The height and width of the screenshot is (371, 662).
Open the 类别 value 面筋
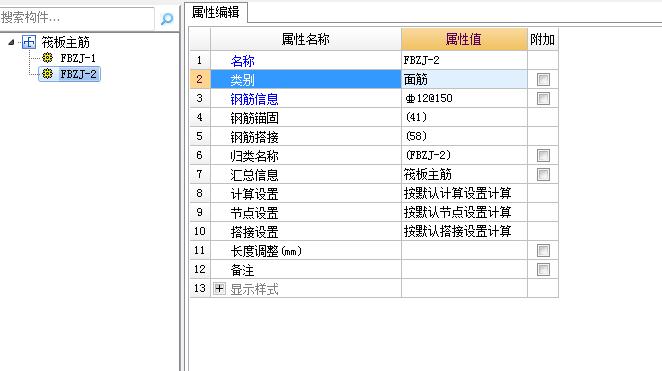tap(464, 79)
